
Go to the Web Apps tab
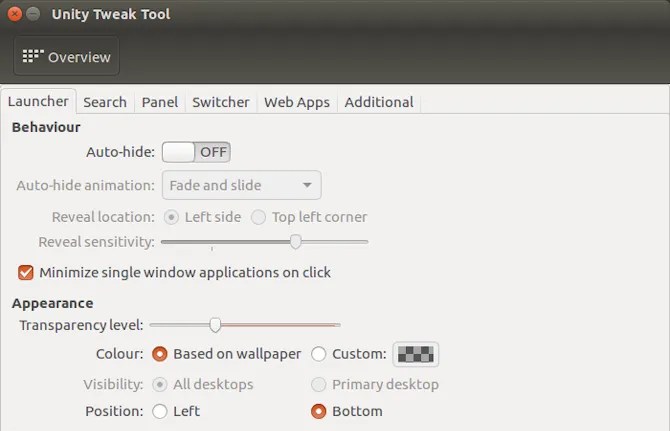(297, 102)
